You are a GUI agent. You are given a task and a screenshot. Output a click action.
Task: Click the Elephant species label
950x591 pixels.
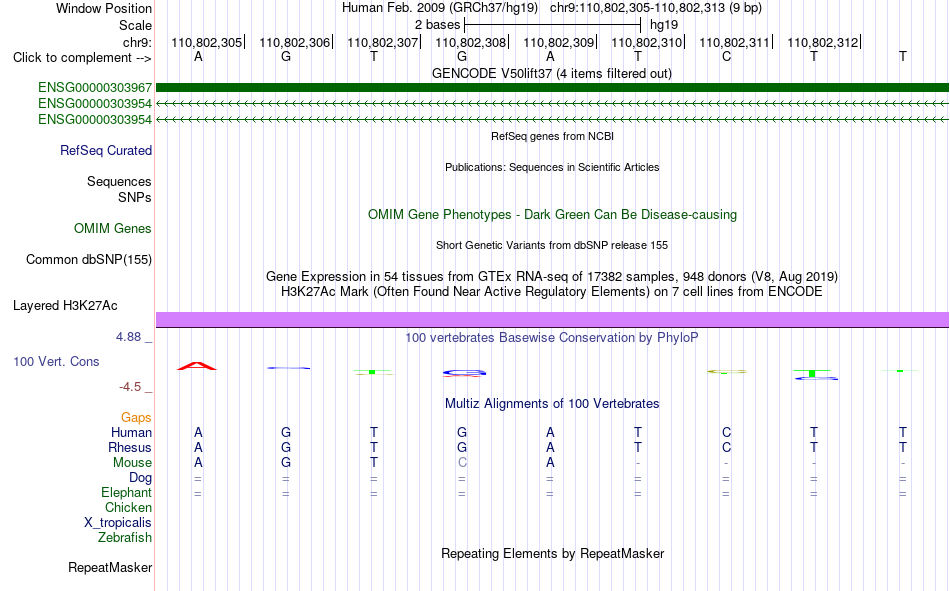(126, 493)
